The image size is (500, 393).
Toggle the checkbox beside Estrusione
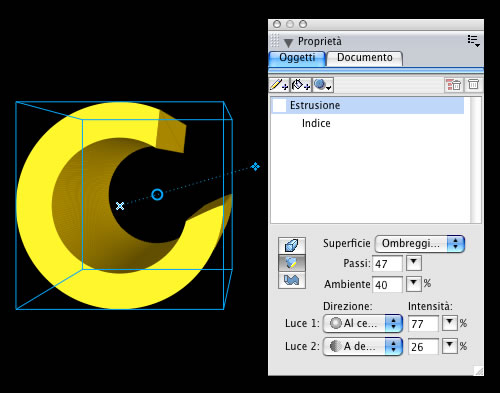tap(279, 106)
